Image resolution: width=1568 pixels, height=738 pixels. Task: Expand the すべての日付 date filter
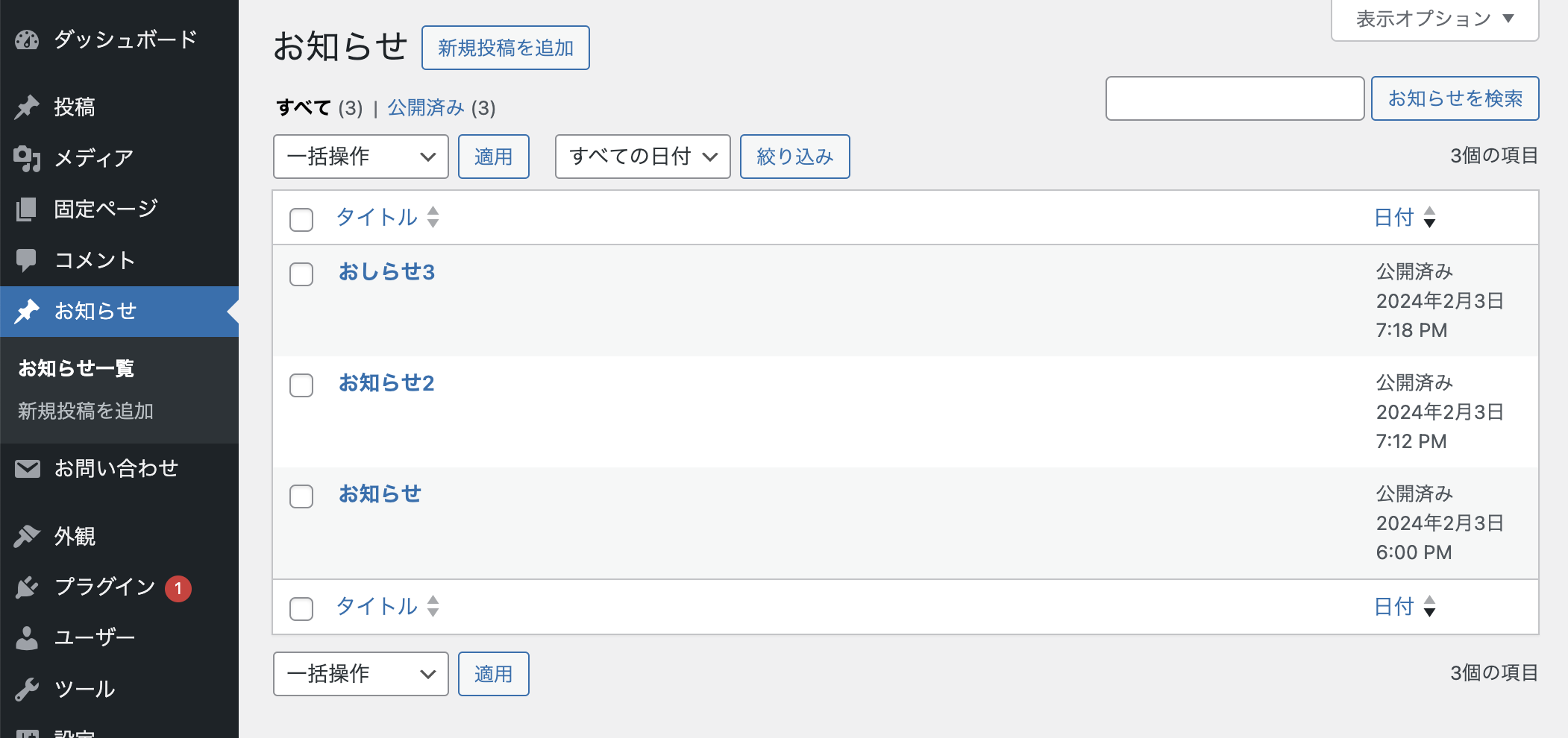coord(642,157)
